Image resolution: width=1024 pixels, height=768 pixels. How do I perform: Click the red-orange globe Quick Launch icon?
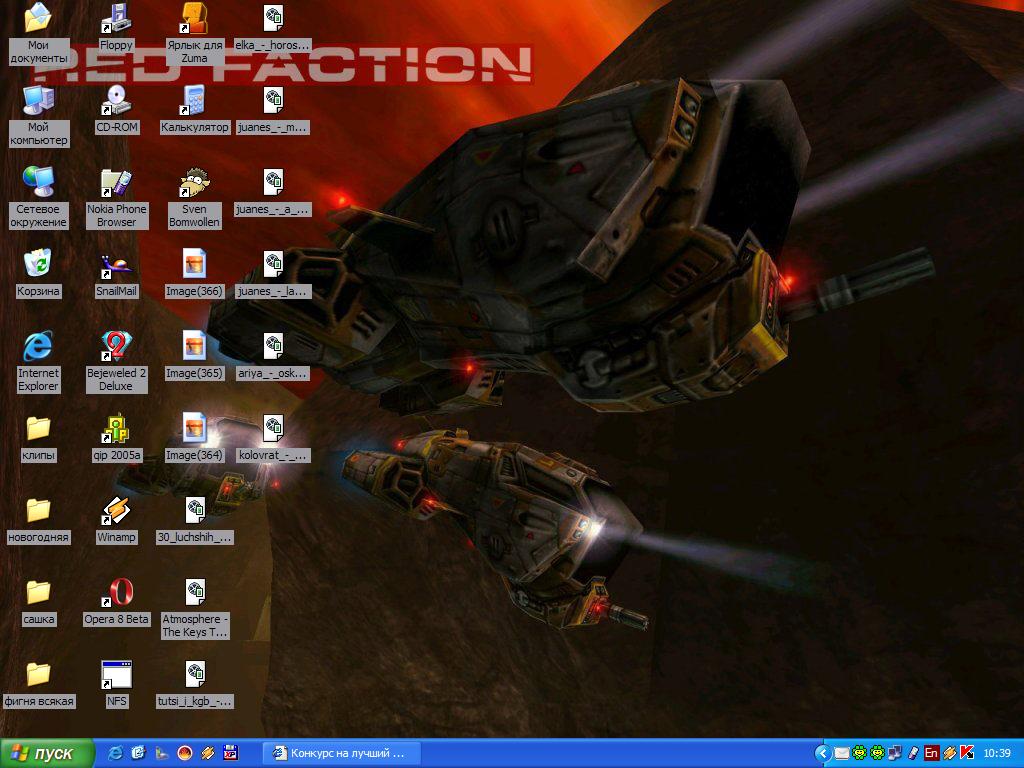pyautogui.click(x=185, y=753)
